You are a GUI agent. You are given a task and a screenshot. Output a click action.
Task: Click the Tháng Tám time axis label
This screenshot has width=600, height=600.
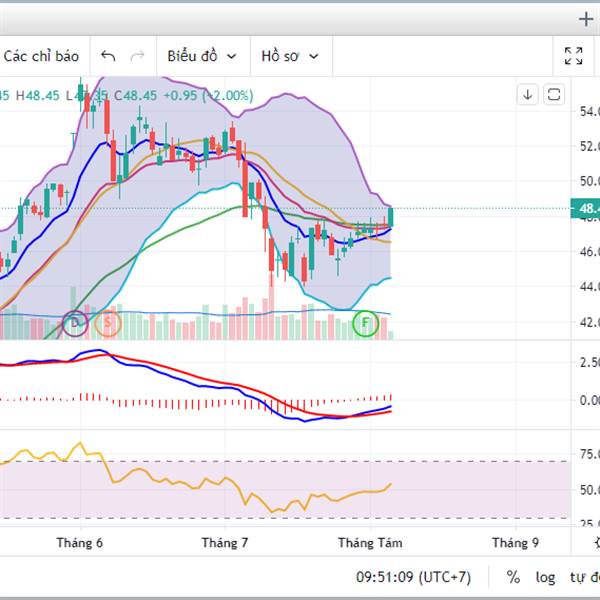point(370,543)
